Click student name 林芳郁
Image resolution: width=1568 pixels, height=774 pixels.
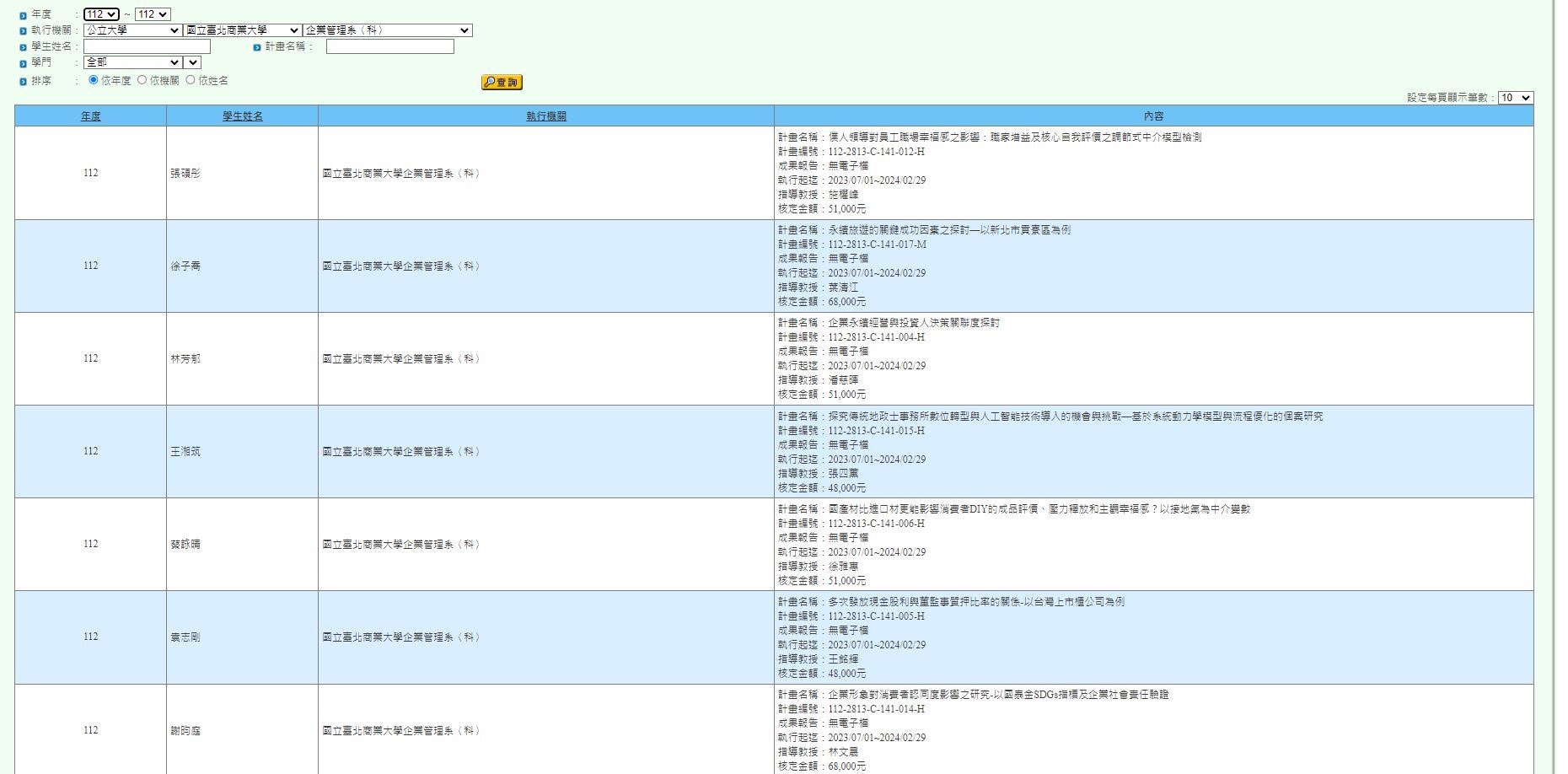point(185,358)
